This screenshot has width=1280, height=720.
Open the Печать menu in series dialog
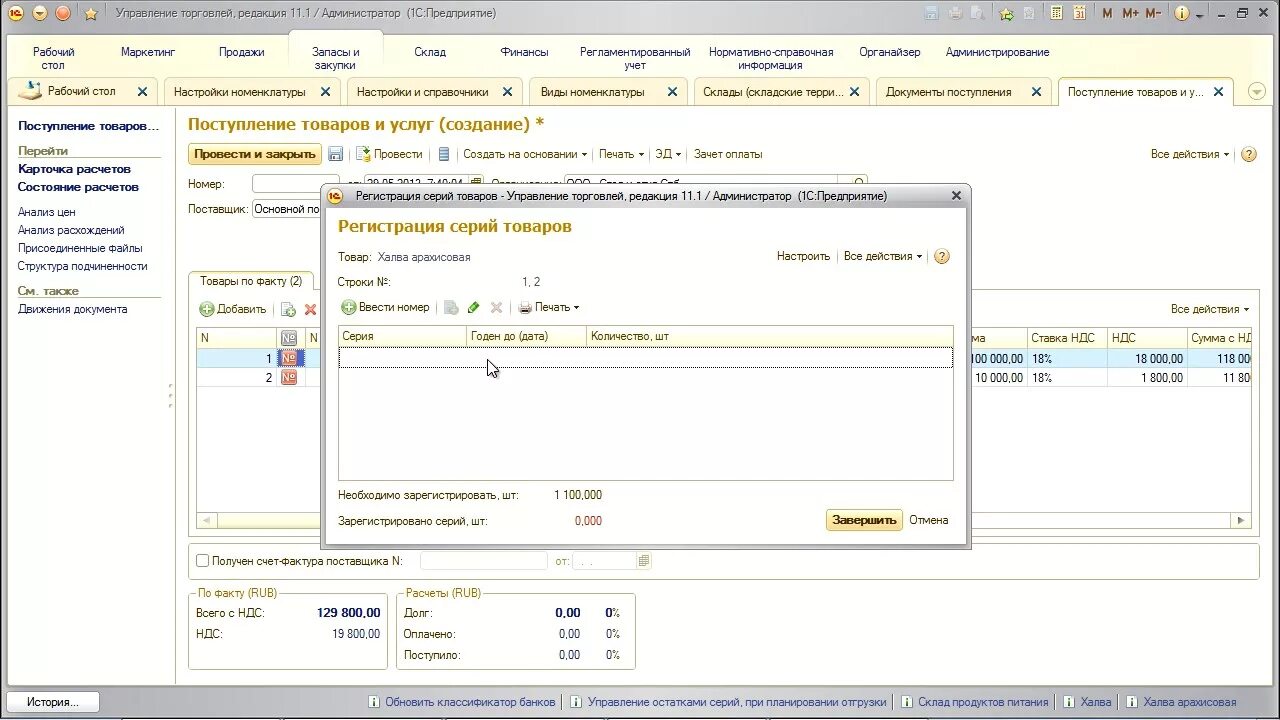click(548, 307)
